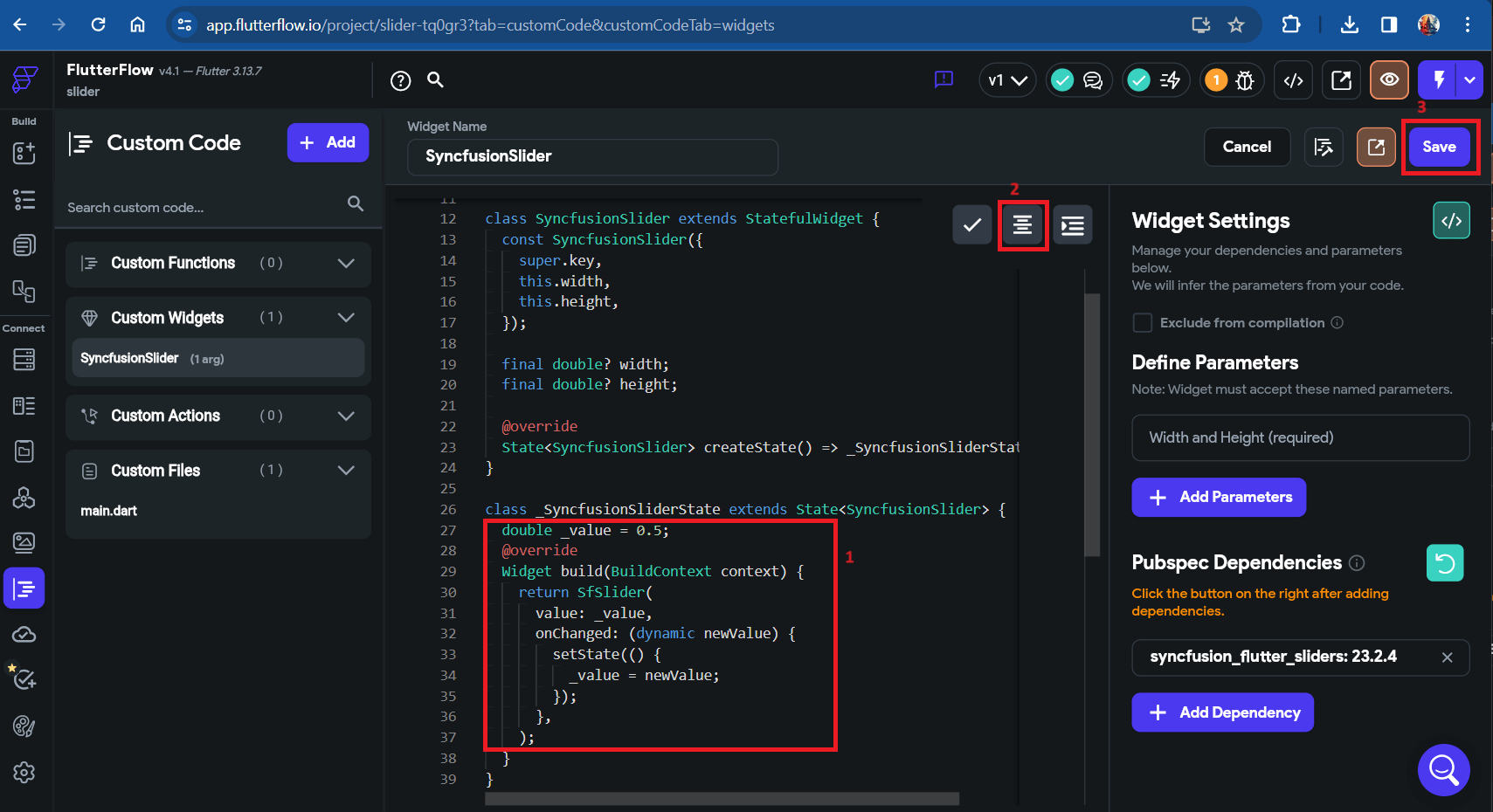Click the Widget Name input field
This screenshot has height=812, width=1493.
click(592, 157)
